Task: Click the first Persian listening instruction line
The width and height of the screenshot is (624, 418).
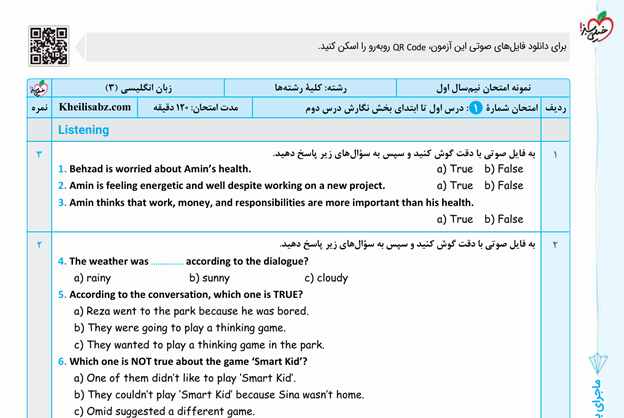Action: 404,153
